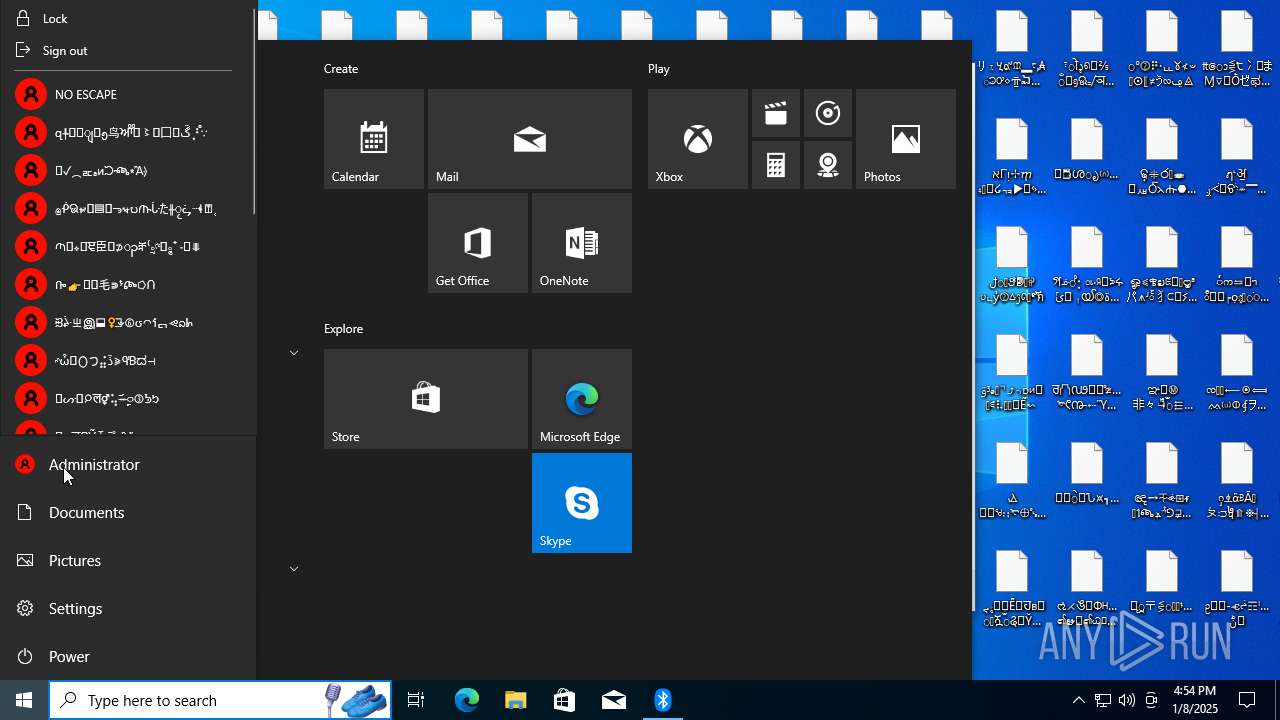The width and height of the screenshot is (1280, 720).
Task: Click the Administrator account entry
Action: (x=128, y=464)
